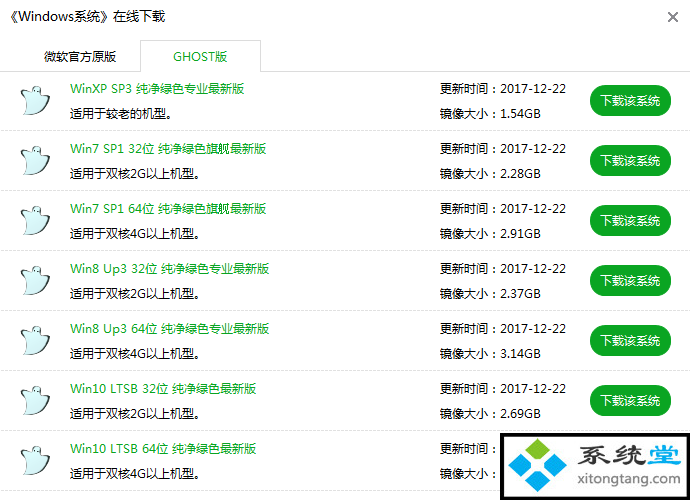Image resolution: width=690 pixels, height=500 pixels.
Task: Open Win8 Up3 32位 纯净绿色专业最新版 link
Action: point(169,268)
